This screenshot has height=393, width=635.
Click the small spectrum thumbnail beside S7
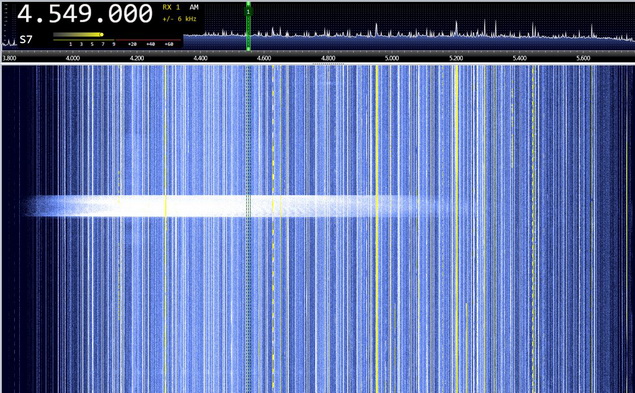pyautogui.click(x=9, y=41)
